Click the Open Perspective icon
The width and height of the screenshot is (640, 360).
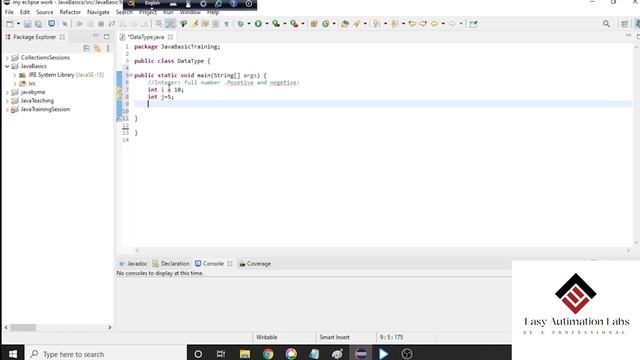tap(624, 24)
